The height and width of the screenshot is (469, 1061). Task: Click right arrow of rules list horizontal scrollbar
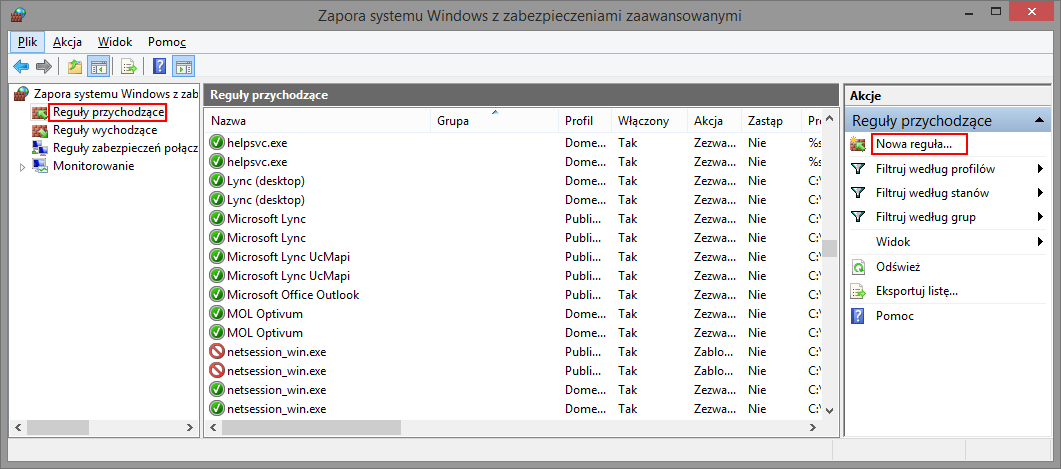tap(814, 428)
